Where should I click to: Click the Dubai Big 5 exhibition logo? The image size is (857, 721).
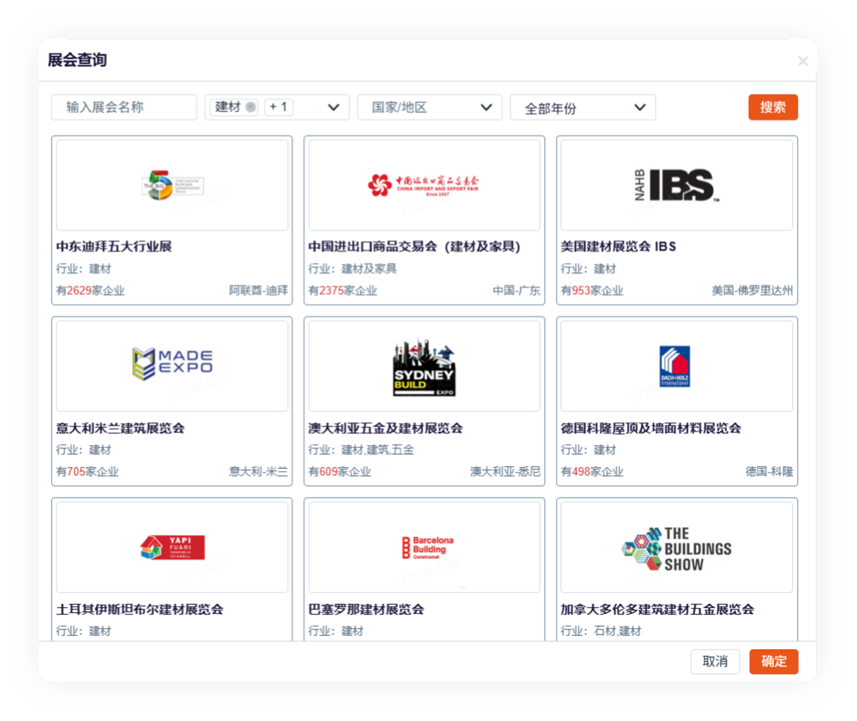coord(172,185)
